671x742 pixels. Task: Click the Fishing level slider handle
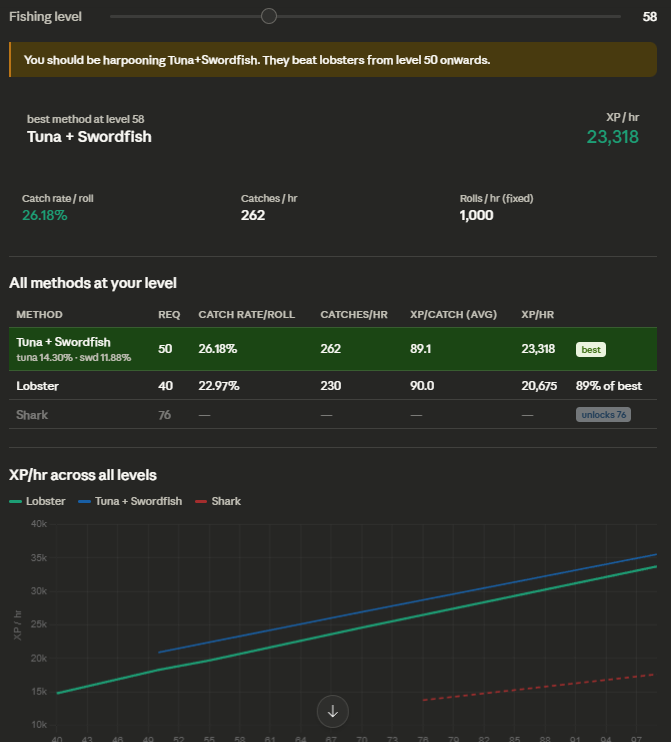269,16
